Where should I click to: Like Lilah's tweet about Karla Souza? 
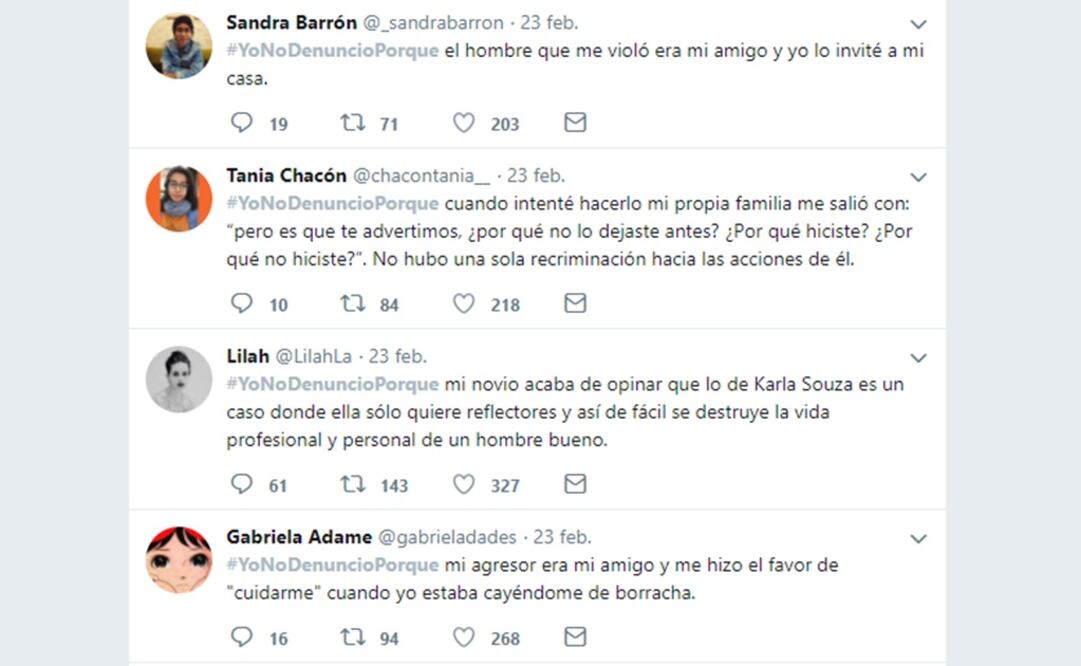coord(463,484)
